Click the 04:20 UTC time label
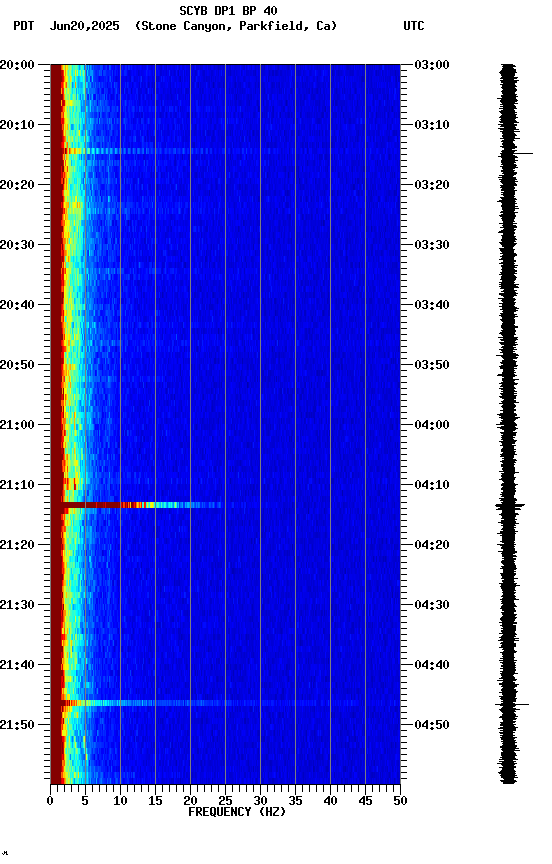The height and width of the screenshot is (864, 552). click(x=432, y=546)
